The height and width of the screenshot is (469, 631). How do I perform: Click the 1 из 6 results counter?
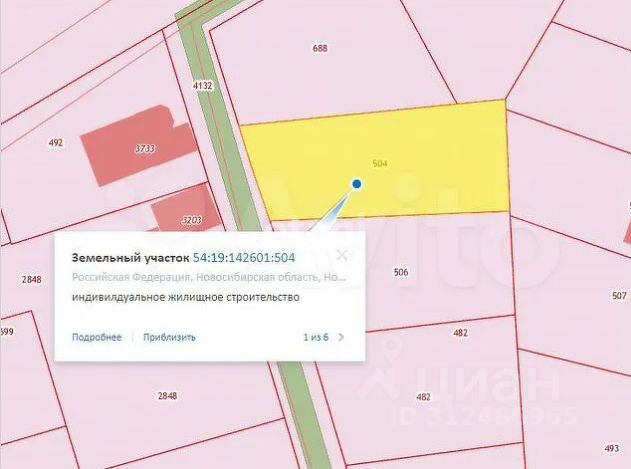[316, 337]
